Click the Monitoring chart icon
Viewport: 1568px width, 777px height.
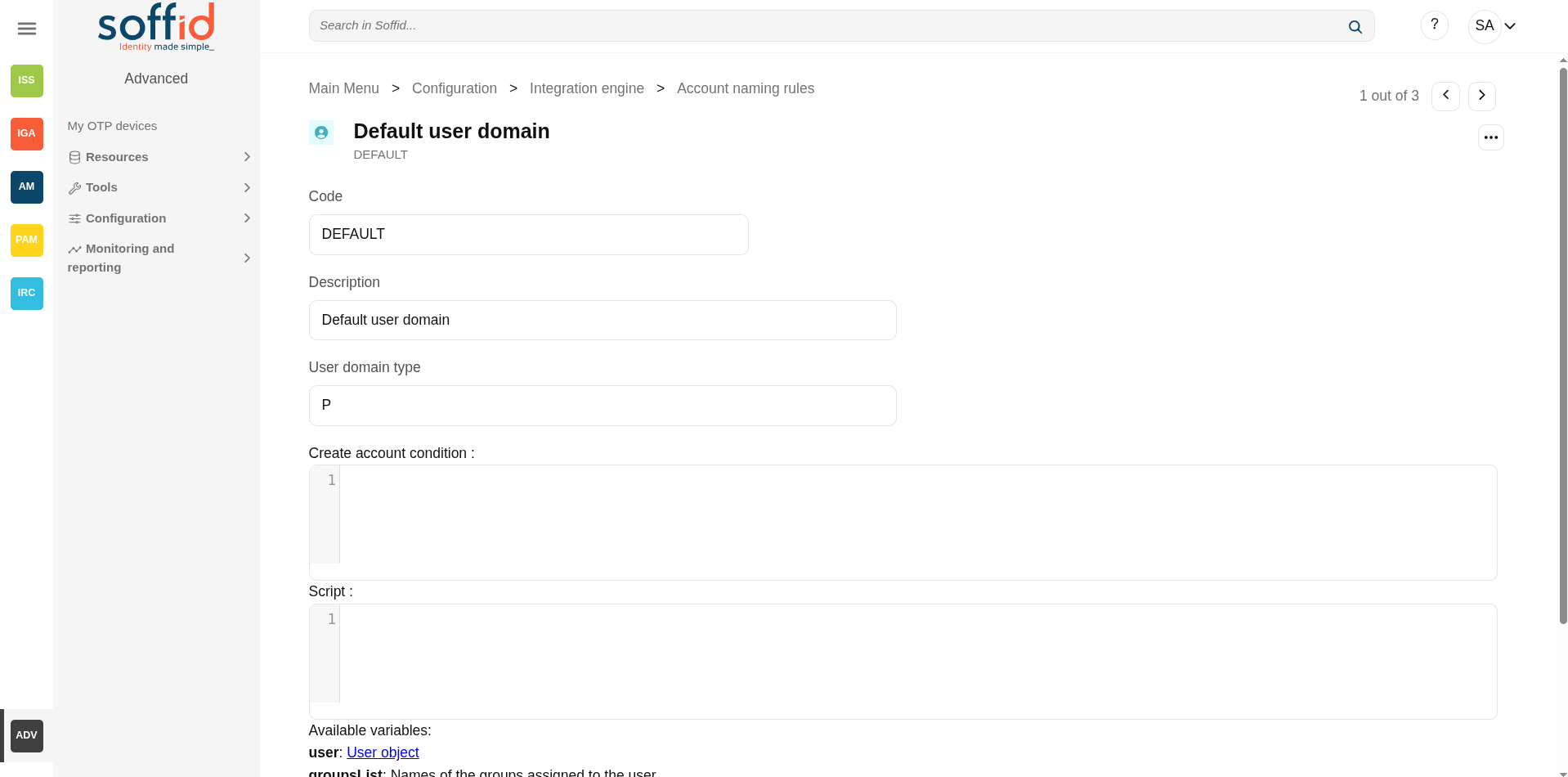[x=74, y=249]
